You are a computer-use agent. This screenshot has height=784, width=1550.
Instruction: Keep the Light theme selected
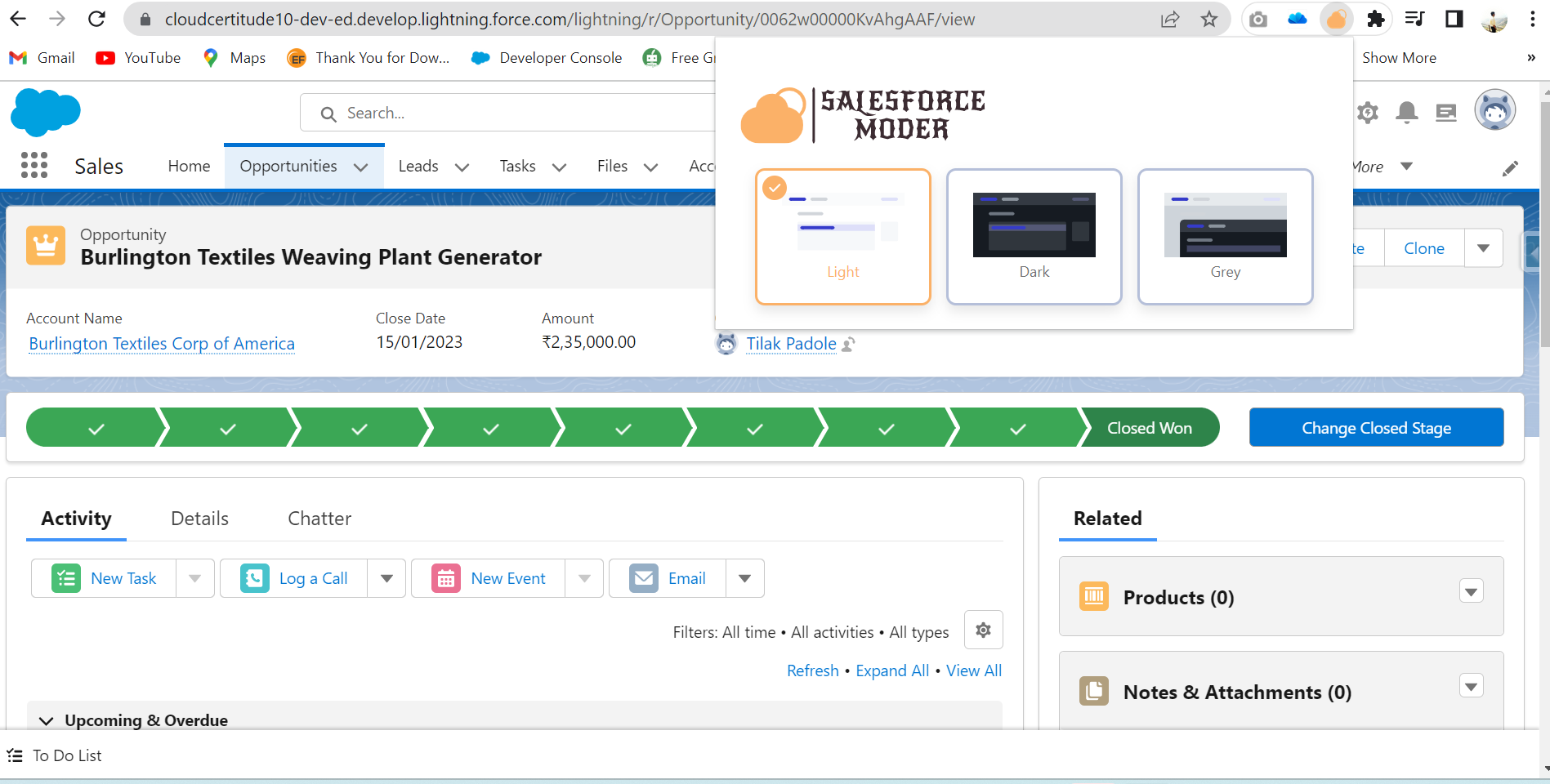(x=842, y=236)
